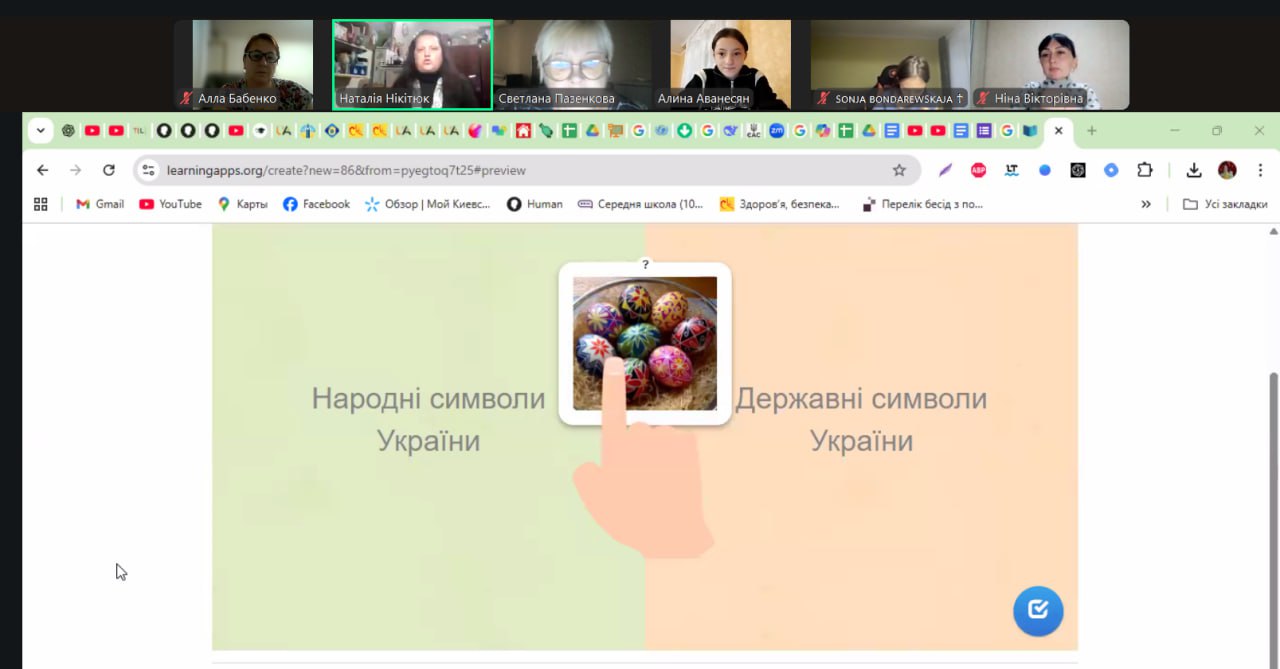Open the Gmail bookmark
Screen dimensions: 1280x669
pos(100,204)
